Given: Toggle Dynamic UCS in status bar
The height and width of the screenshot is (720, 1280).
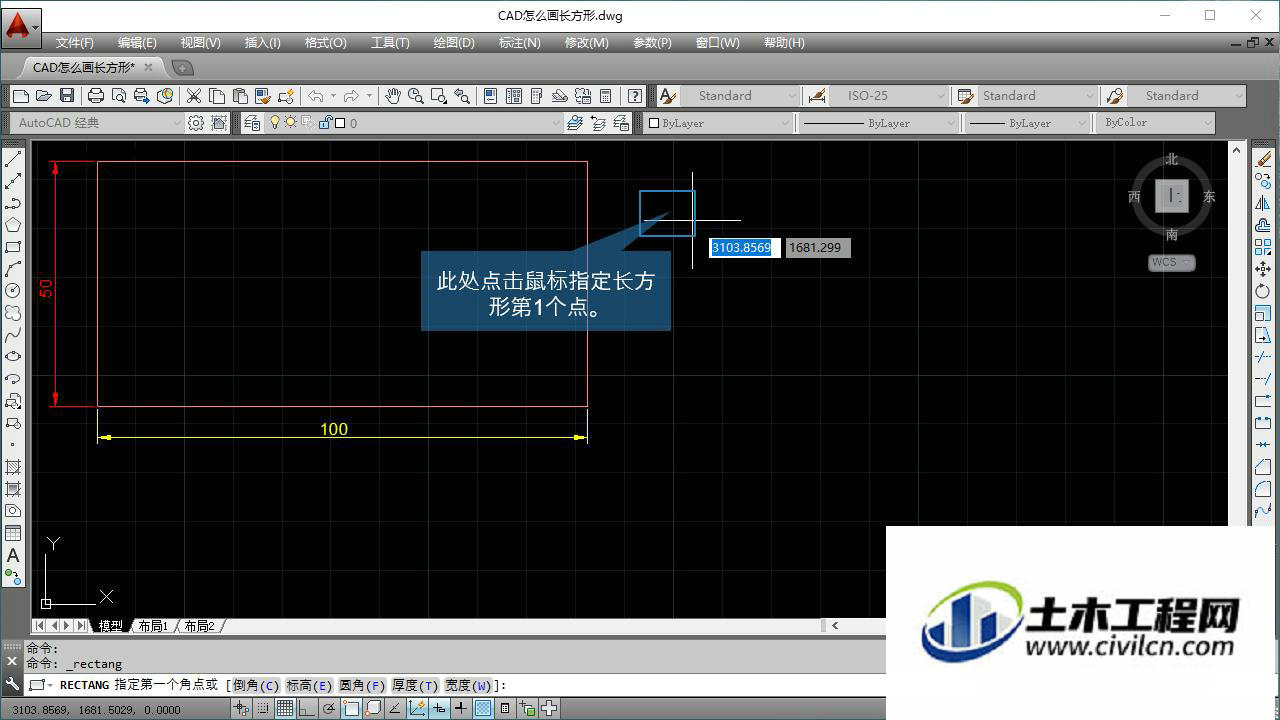Looking at the screenshot, I should (x=417, y=709).
